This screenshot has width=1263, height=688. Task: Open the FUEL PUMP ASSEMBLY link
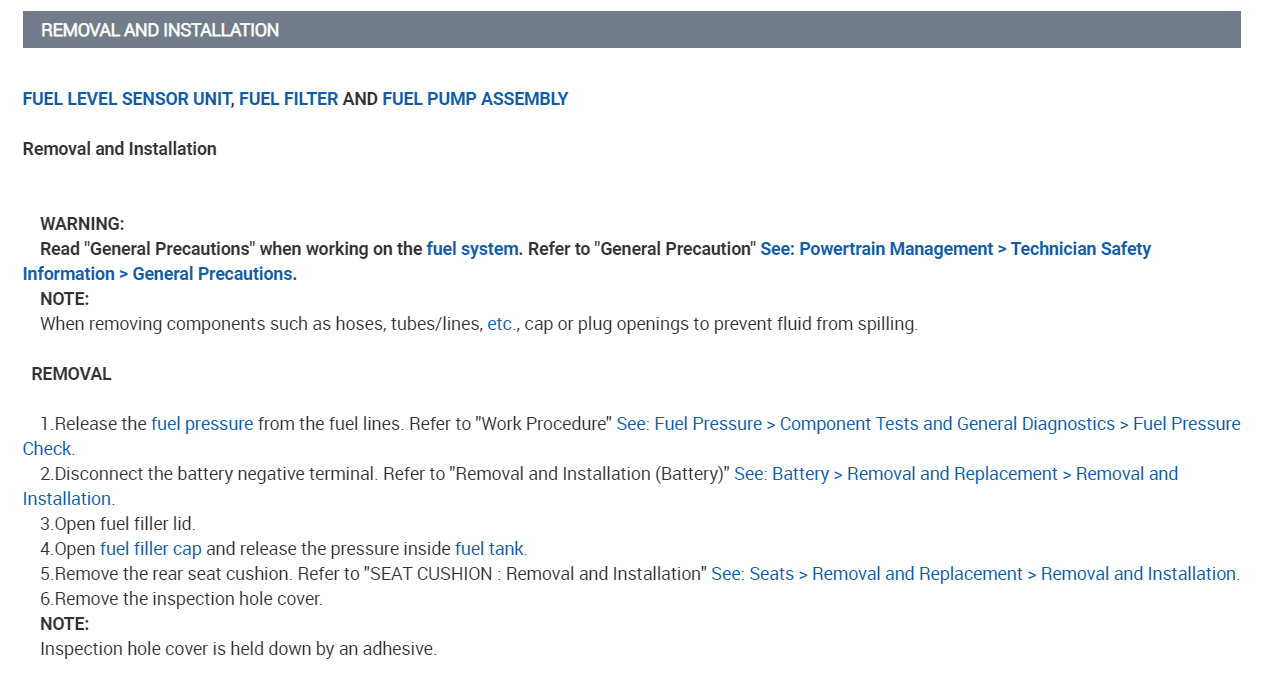(475, 99)
